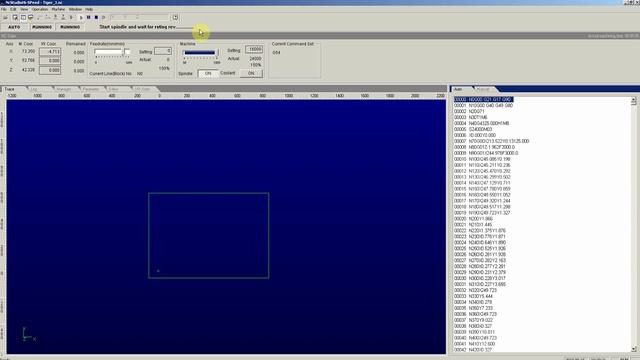This screenshot has width=640, height=360.
Task: Click the lone icon after the greyed toolbar box
Action: [x=175, y=18]
